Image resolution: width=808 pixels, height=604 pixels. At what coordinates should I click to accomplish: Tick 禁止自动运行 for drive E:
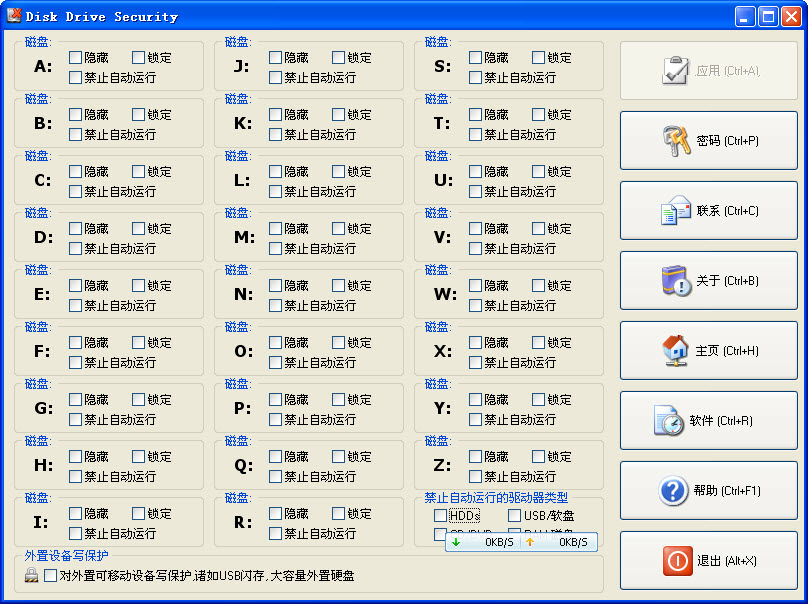coord(76,306)
